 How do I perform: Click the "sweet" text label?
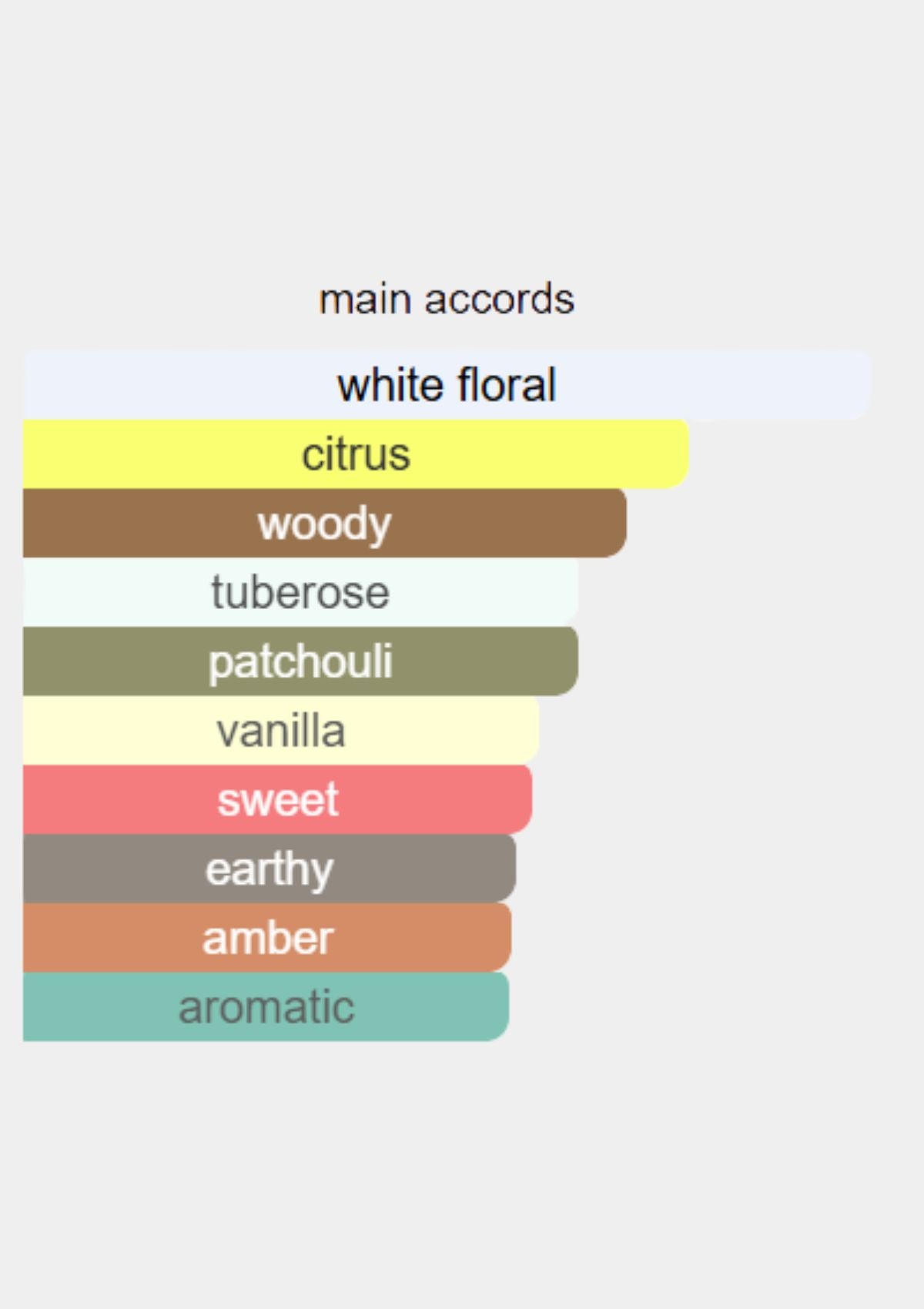click(x=278, y=799)
